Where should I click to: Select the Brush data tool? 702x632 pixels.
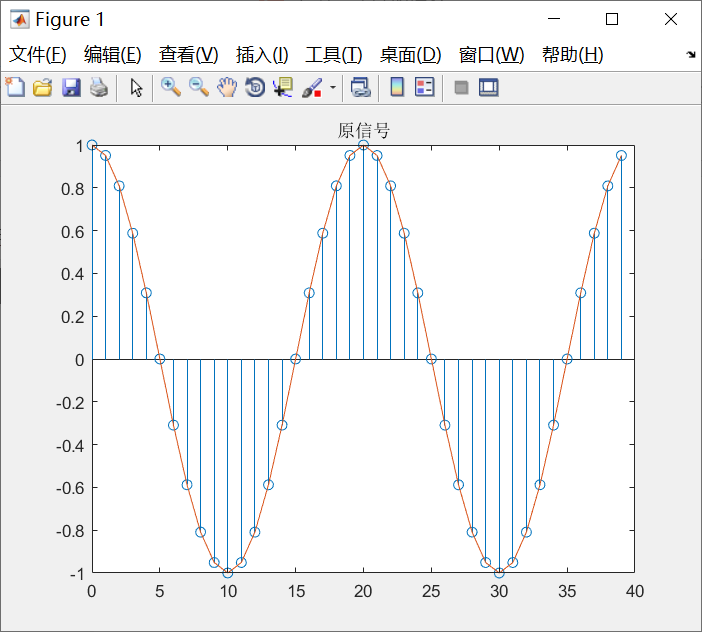312,87
